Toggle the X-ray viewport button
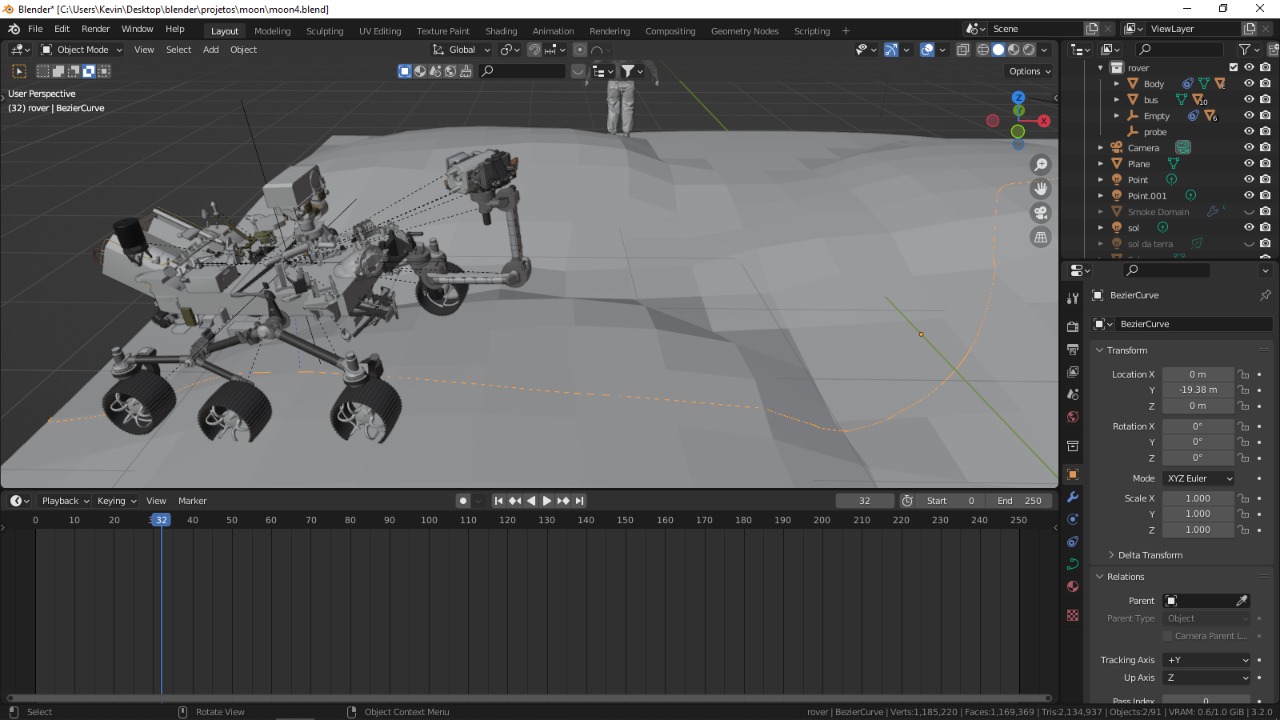This screenshot has height=720, width=1280. (x=963, y=50)
